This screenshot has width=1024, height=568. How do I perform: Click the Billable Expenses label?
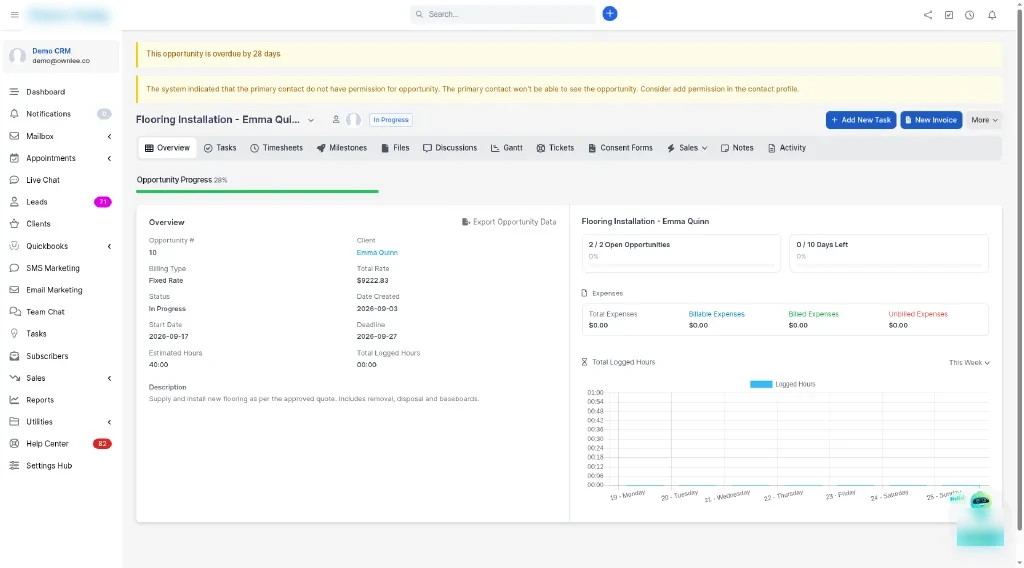716,314
